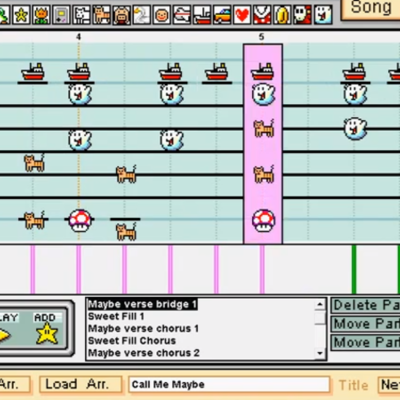400x400 pixels.
Task: Click the parts list scroll down arrow
Action: tap(320, 353)
